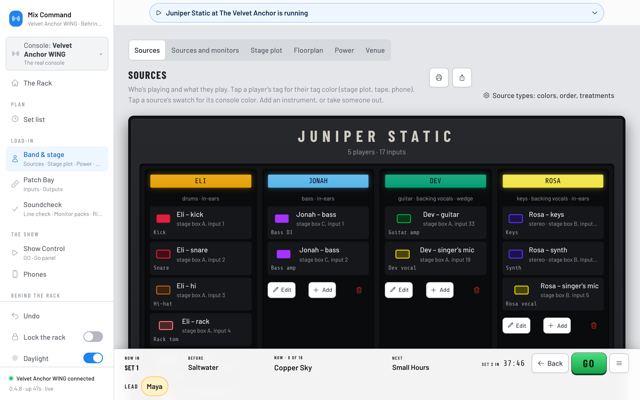Click the play icon in show banner
The width and height of the screenshot is (640, 400).
point(159,13)
